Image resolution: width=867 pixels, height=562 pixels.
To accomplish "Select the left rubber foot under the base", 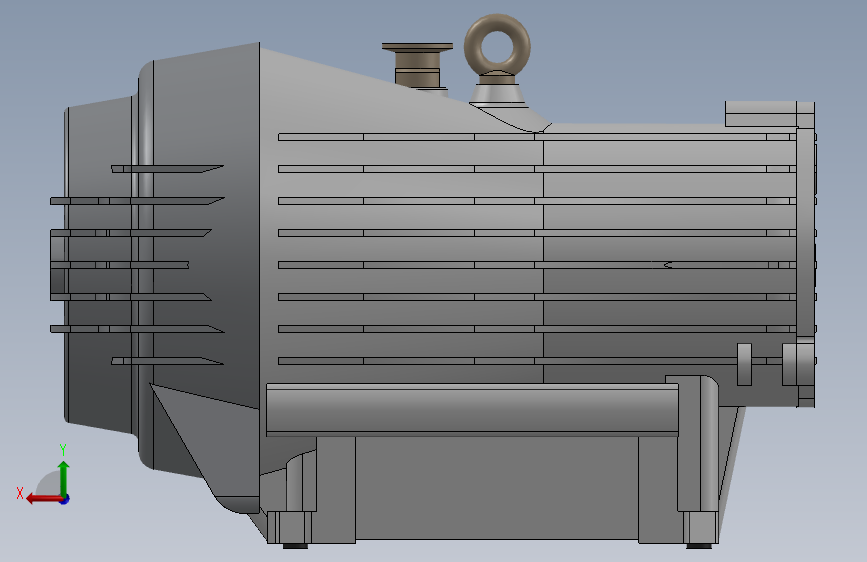I will (x=295, y=546).
